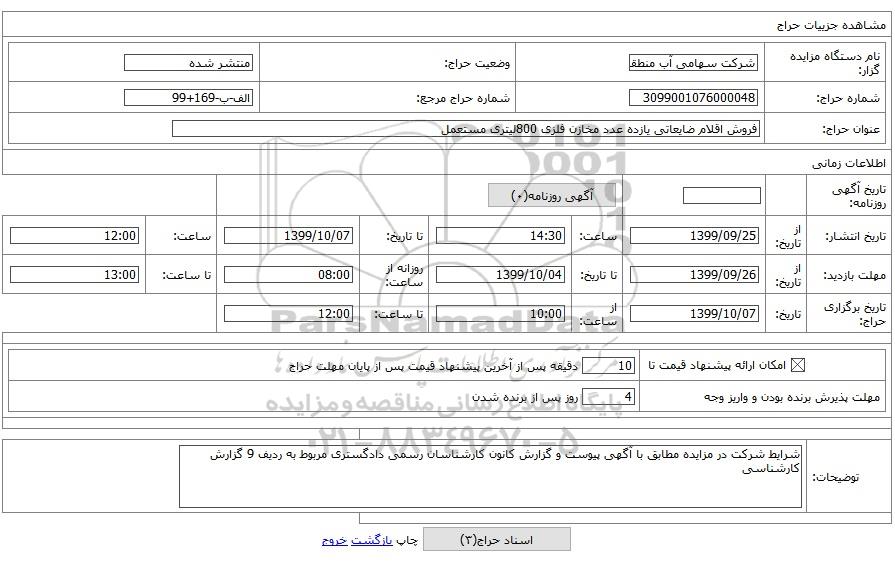The height and width of the screenshot is (576, 895).
Task: Click the 'شماره حراج مرجع:' label
Action: pos(463,98)
